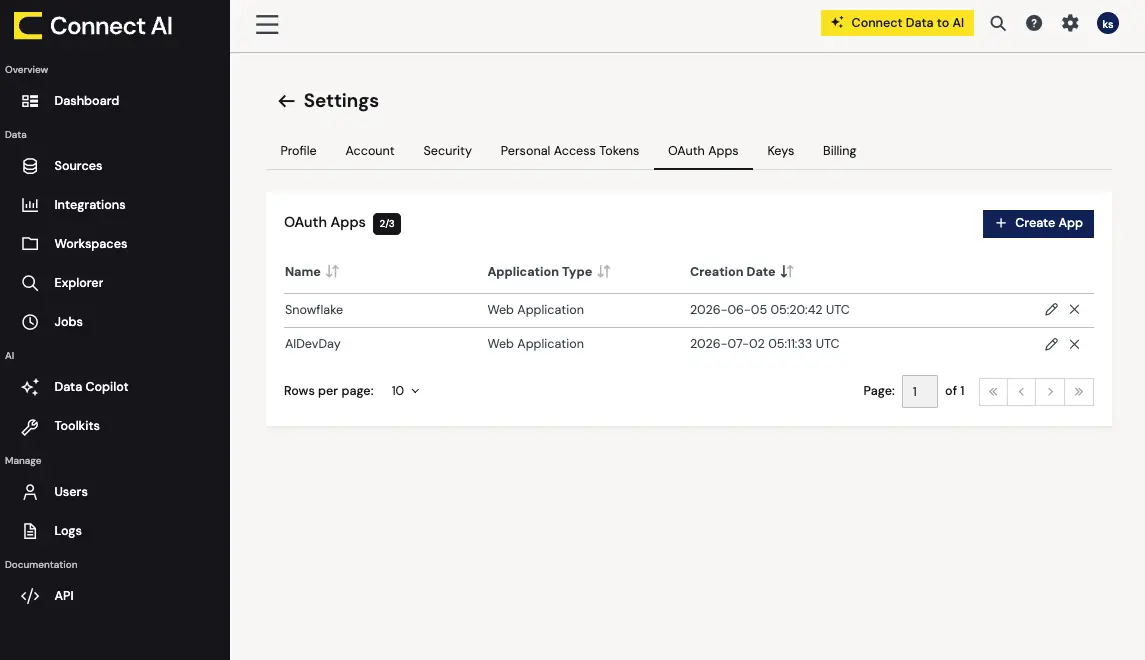The height and width of the screenshot is (660, 1145).
Task: Click the Logs document icon
Action: 30,531
